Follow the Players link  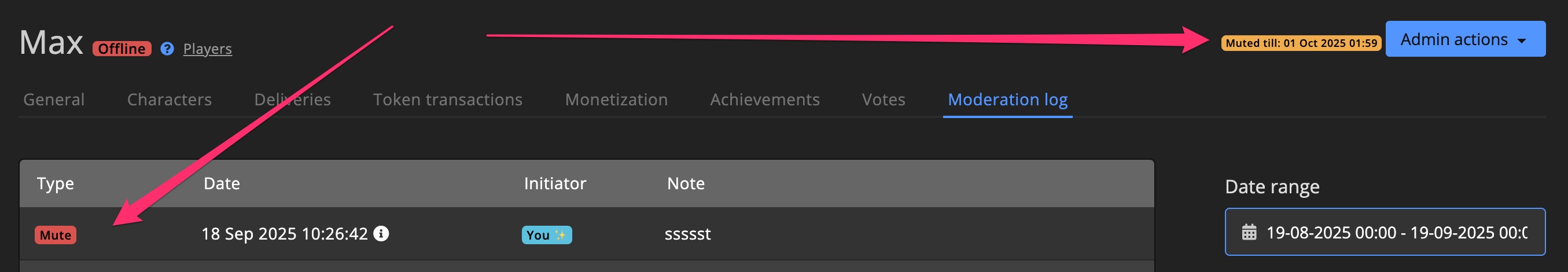click(207, 49)
